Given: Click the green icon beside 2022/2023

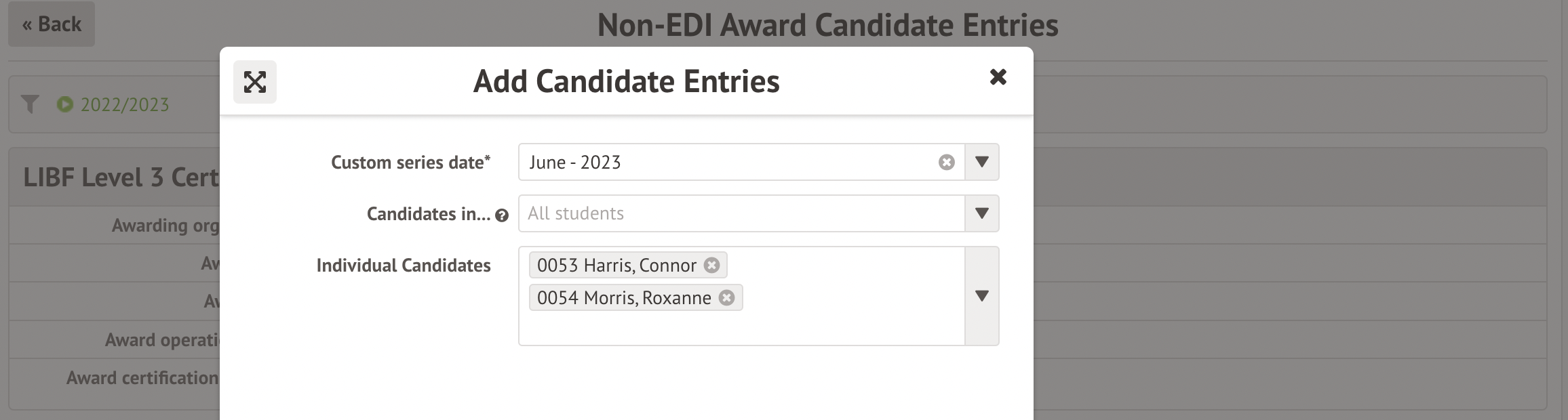Looking at the screenshot, I should tap(65, 104).
